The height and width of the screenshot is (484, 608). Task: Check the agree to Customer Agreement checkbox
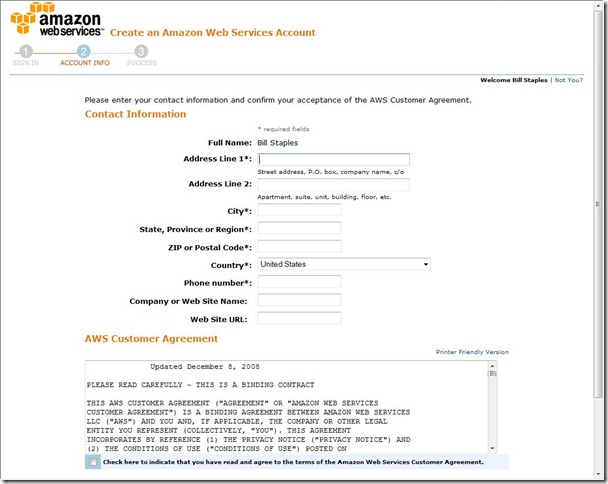point(93,462)
